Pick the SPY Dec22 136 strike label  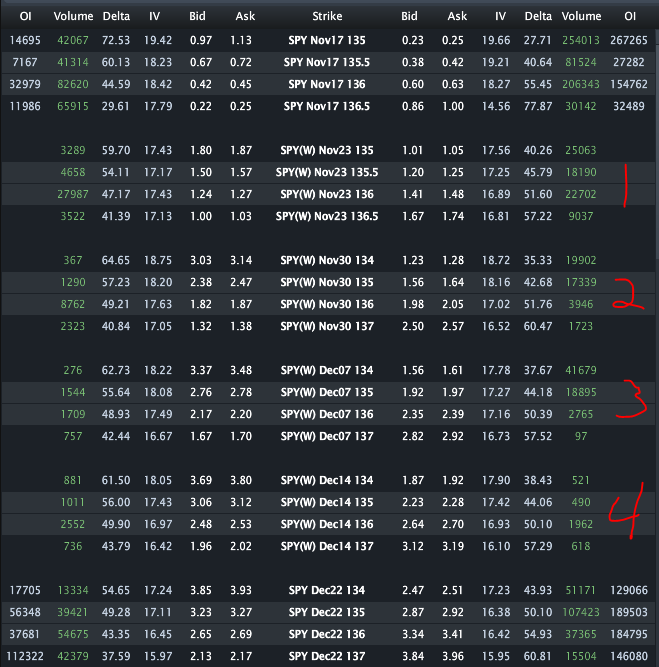tap(327, 634)
